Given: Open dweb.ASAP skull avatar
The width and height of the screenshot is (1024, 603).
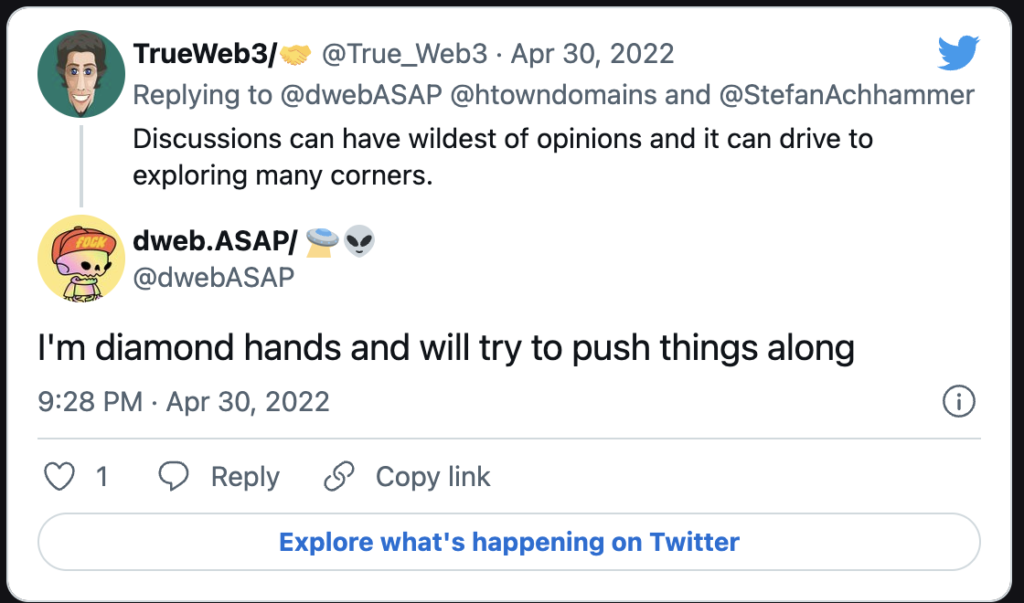Looking at the screenshot, I should [x=81, y=258].
